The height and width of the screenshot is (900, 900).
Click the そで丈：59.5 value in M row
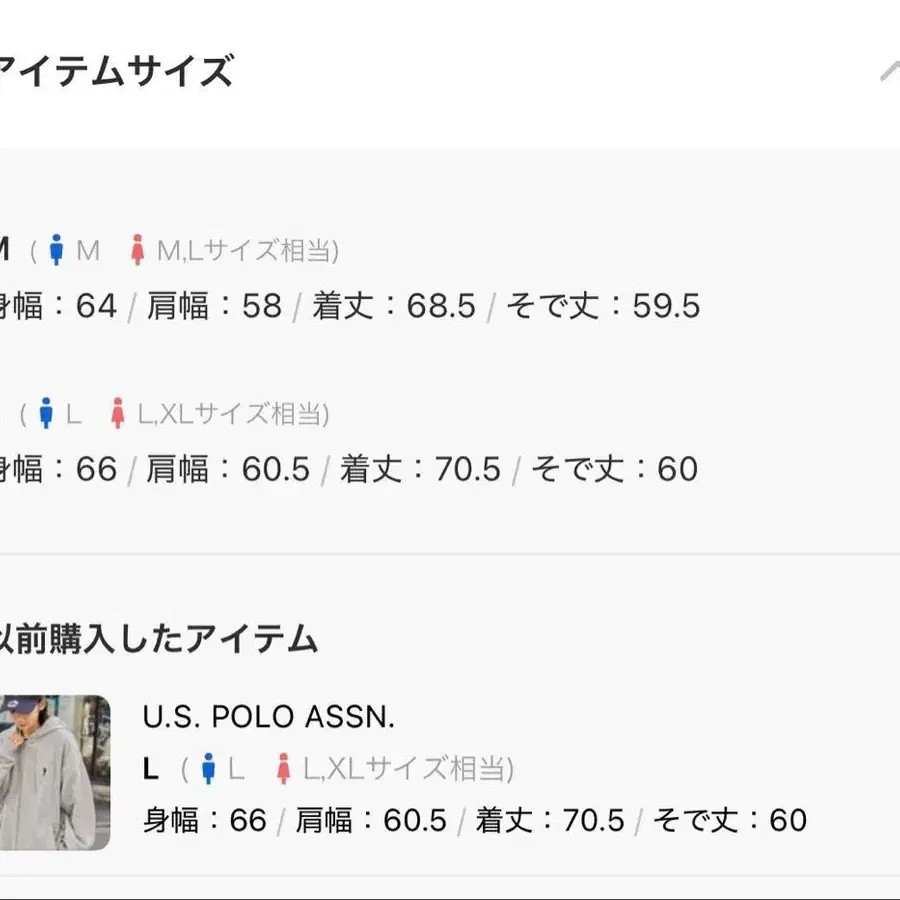coord(603,305)
